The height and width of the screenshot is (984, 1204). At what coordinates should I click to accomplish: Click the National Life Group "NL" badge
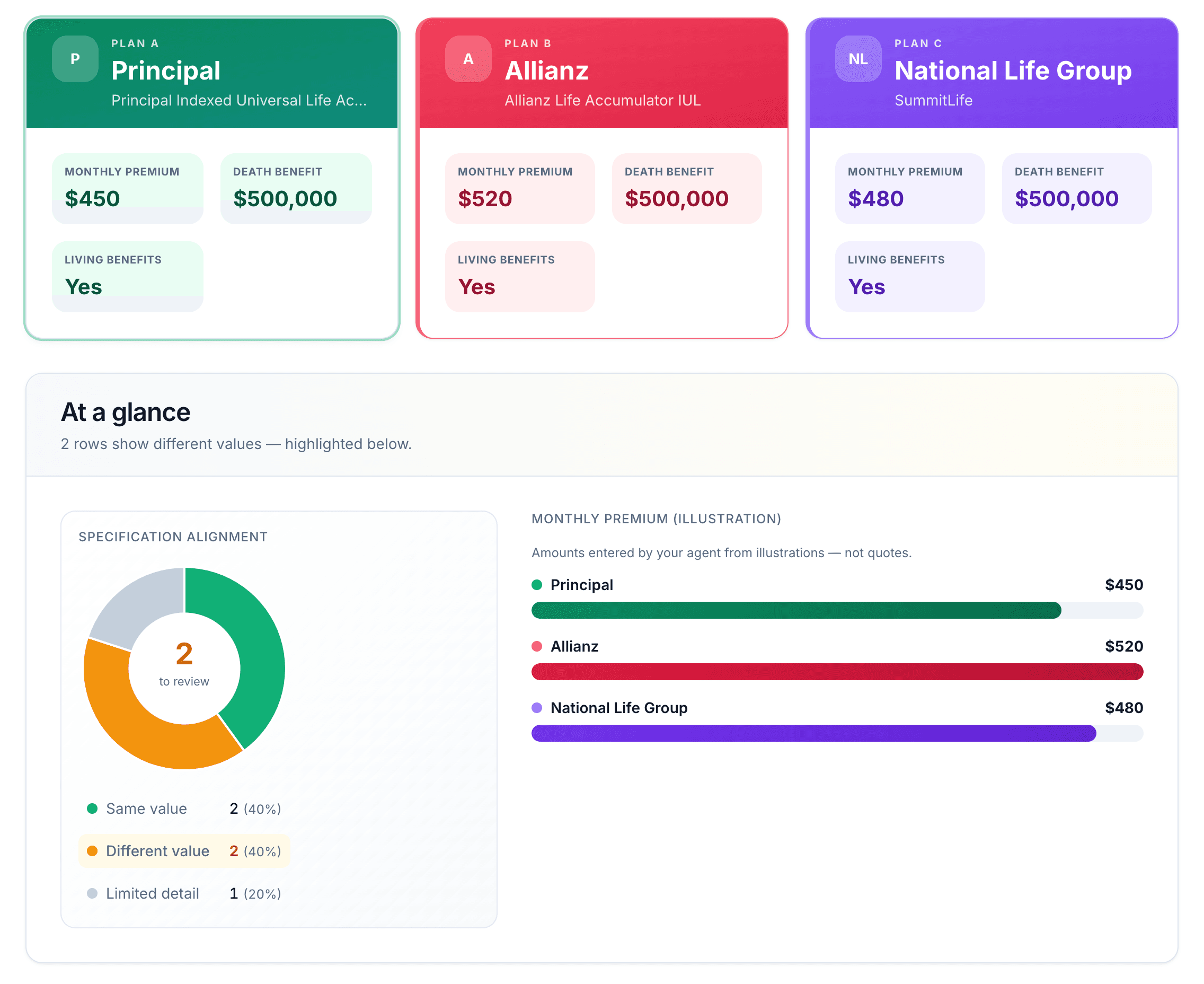[858, 59]
